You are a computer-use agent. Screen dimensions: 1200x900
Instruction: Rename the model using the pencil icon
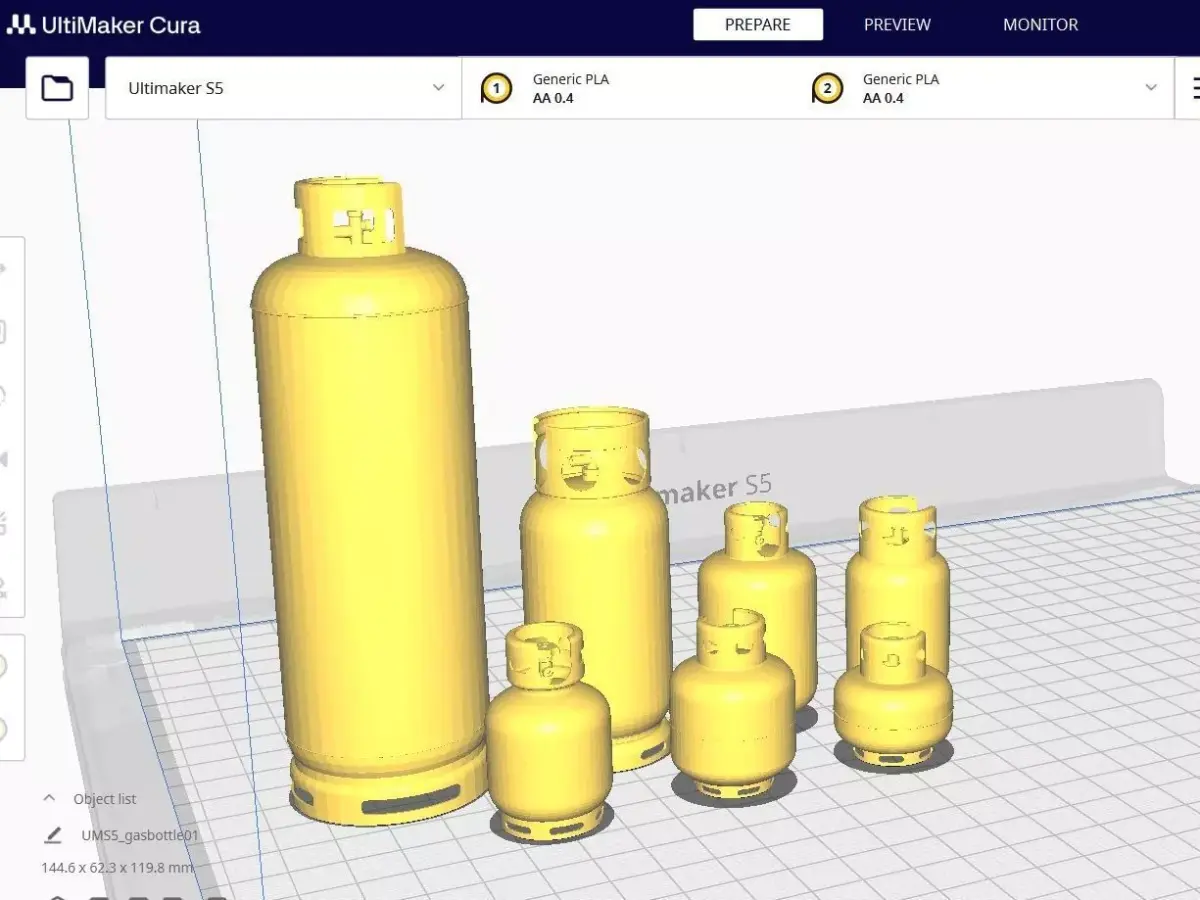(x=52, y=833)
